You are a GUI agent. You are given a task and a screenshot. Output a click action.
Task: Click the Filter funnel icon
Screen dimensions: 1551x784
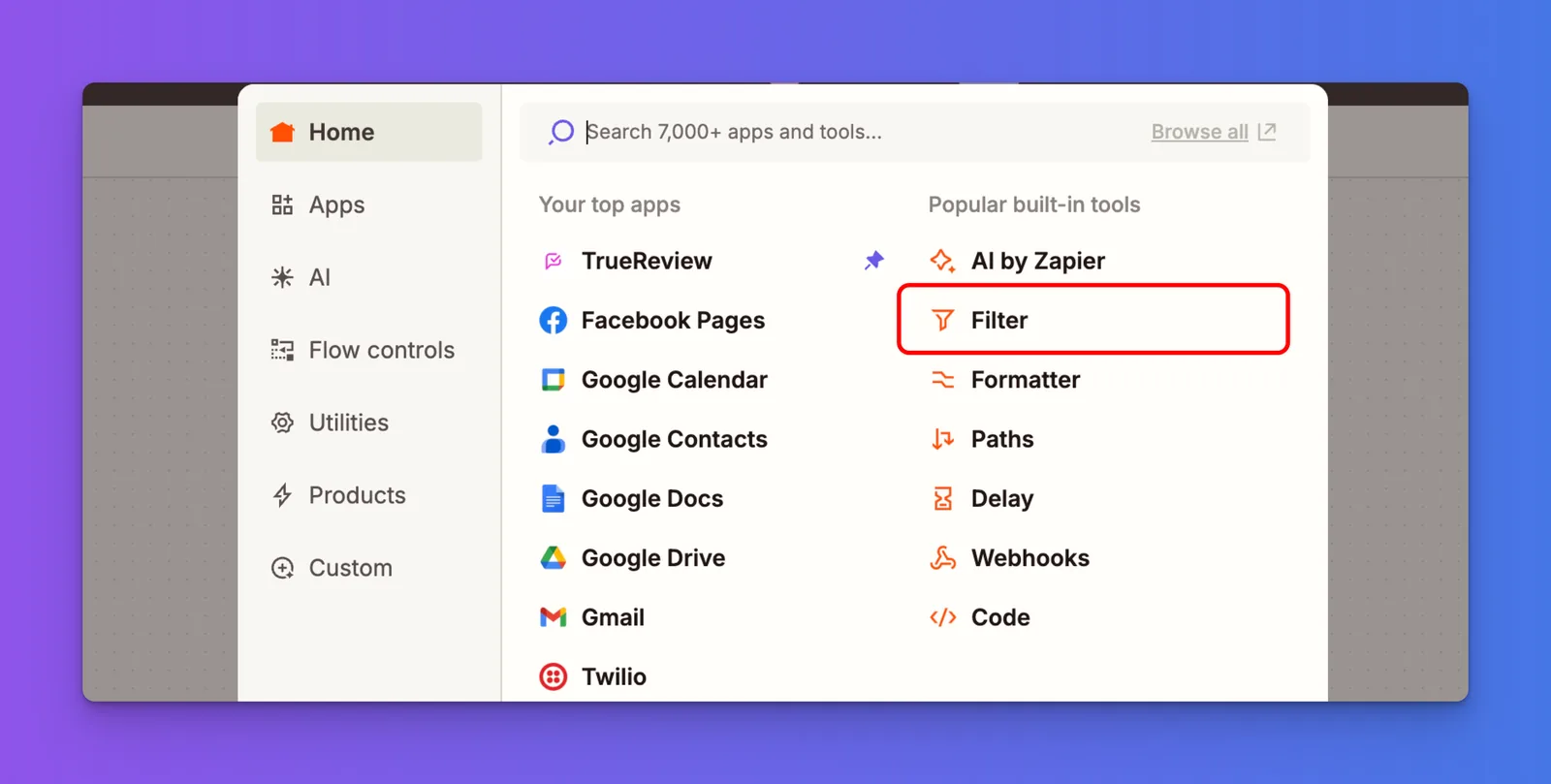tap(942, 320)
